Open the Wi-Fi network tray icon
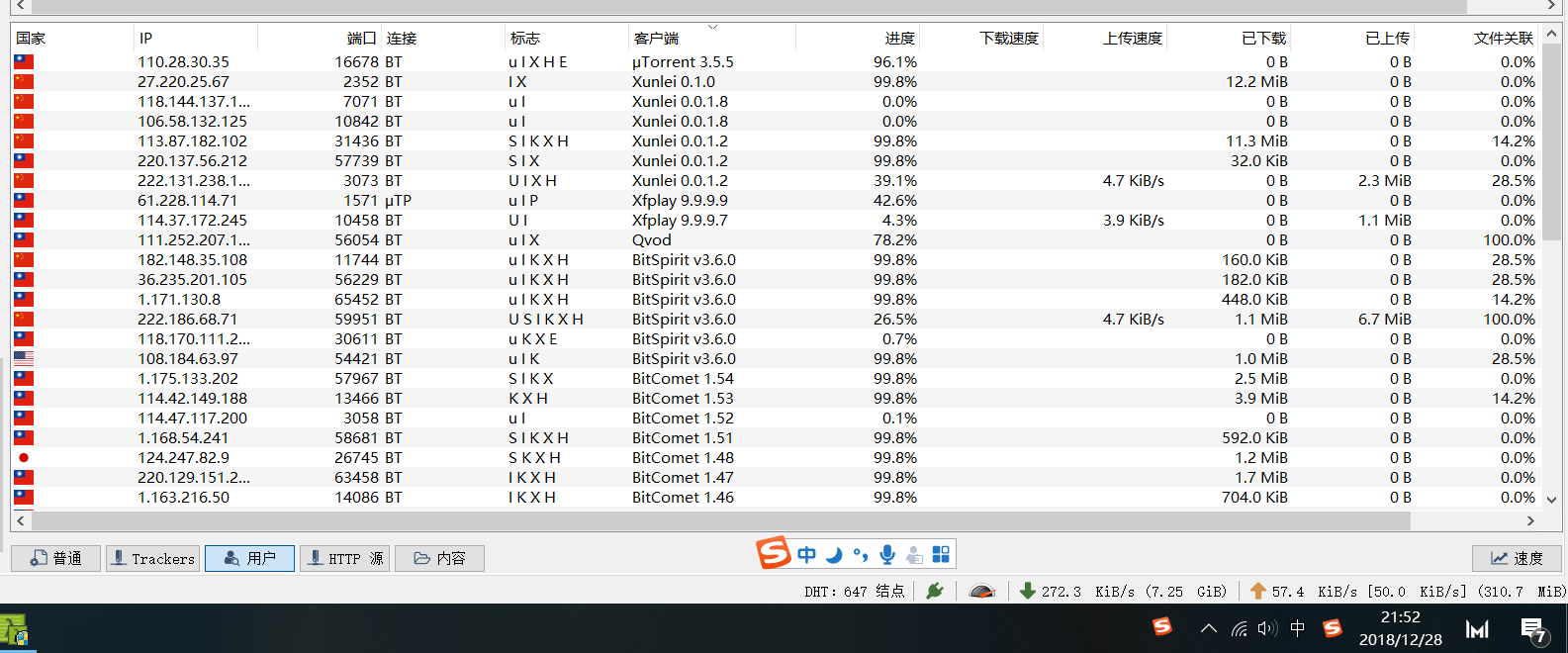This screenshot has width=1568, height=653. pos(1239,628)
